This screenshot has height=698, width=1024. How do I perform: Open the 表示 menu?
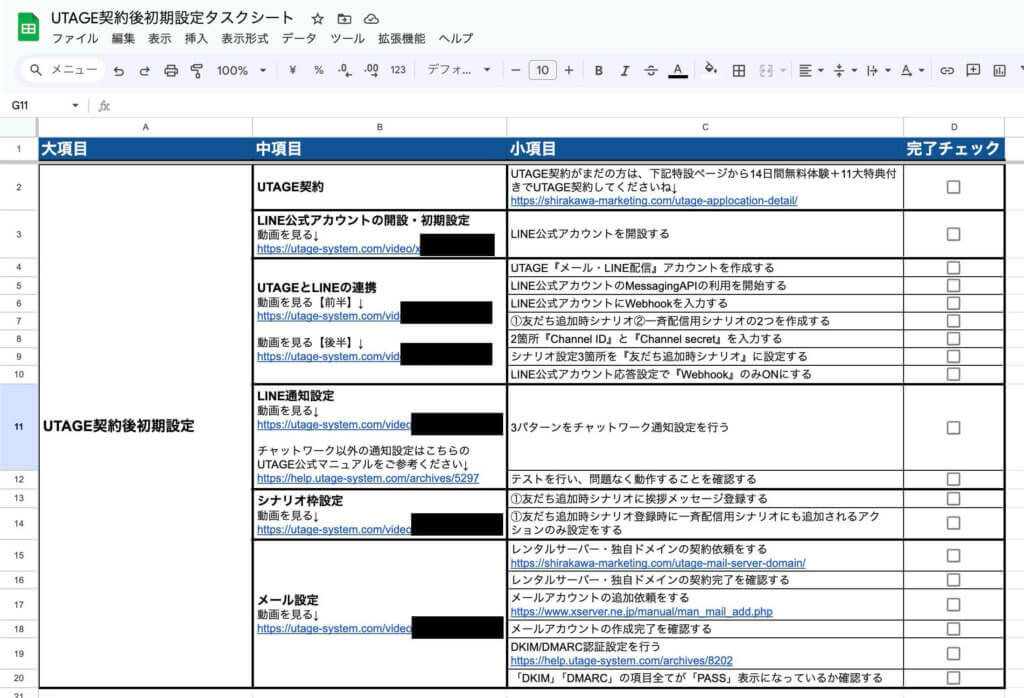point(159,39)
